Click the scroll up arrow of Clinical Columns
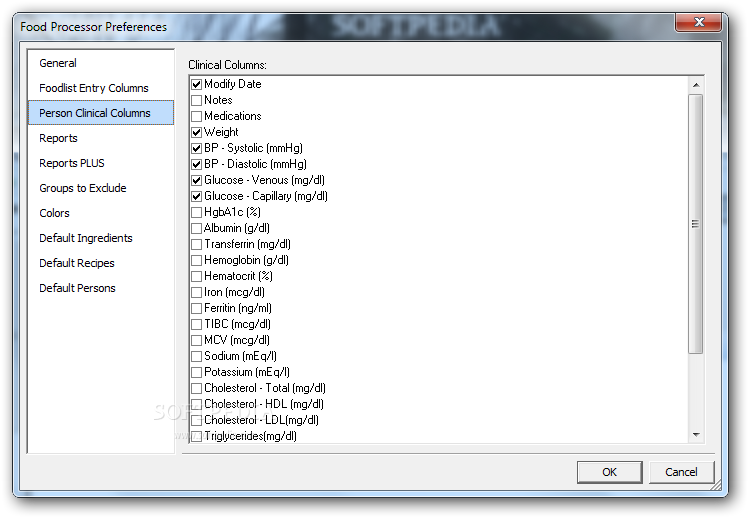 (696, 85)
